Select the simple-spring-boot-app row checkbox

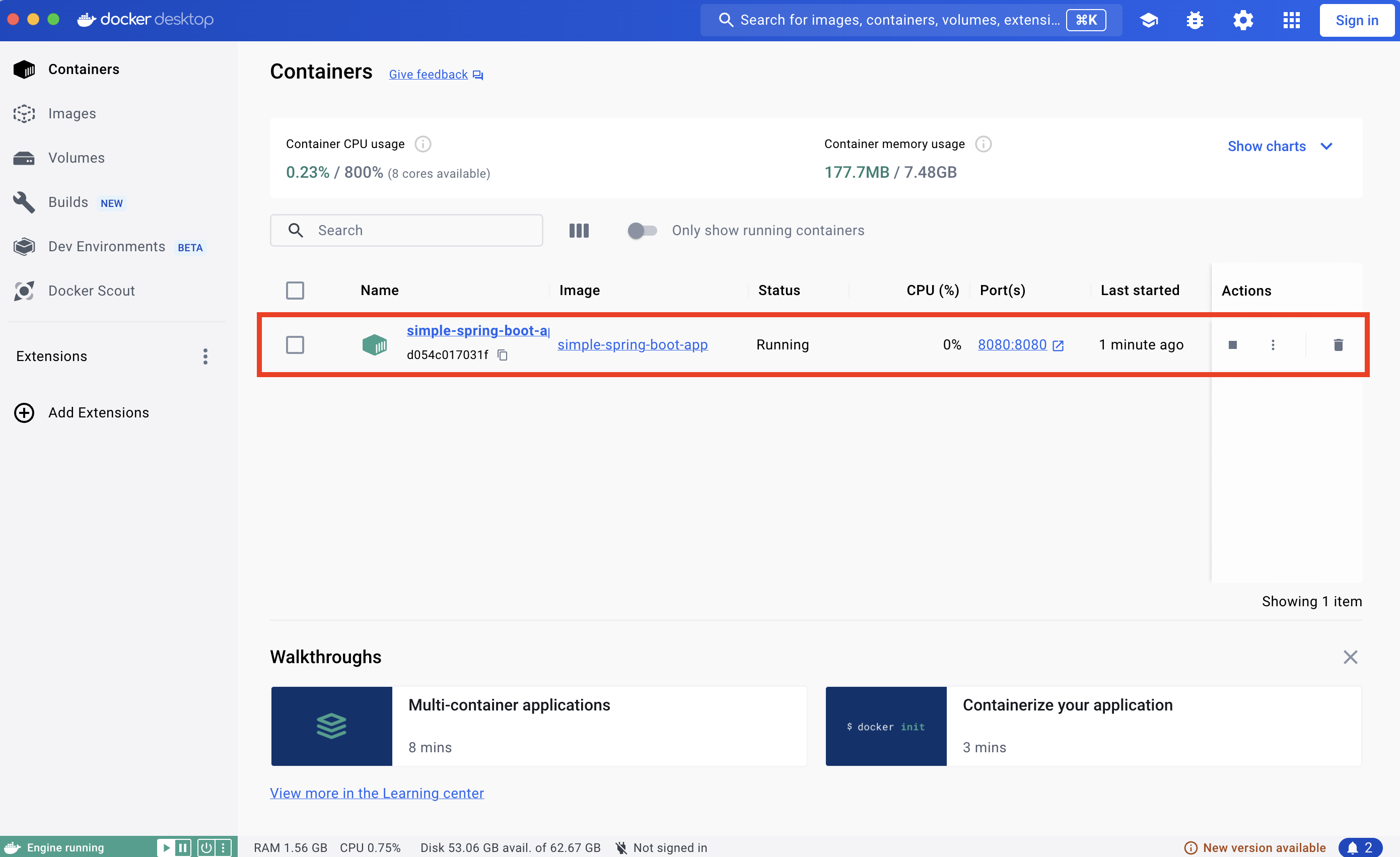[295, 345]
